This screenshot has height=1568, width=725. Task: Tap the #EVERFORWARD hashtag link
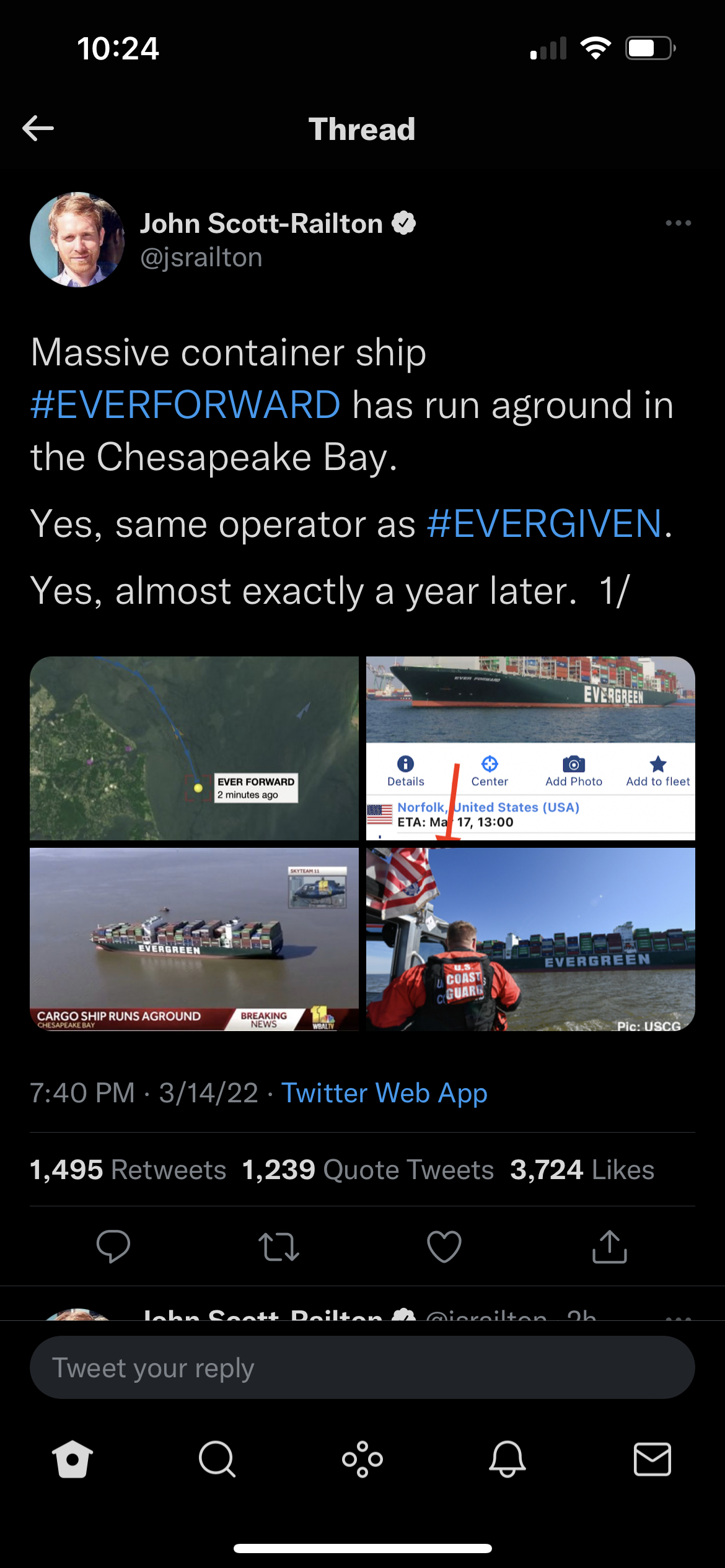point(185,404)
